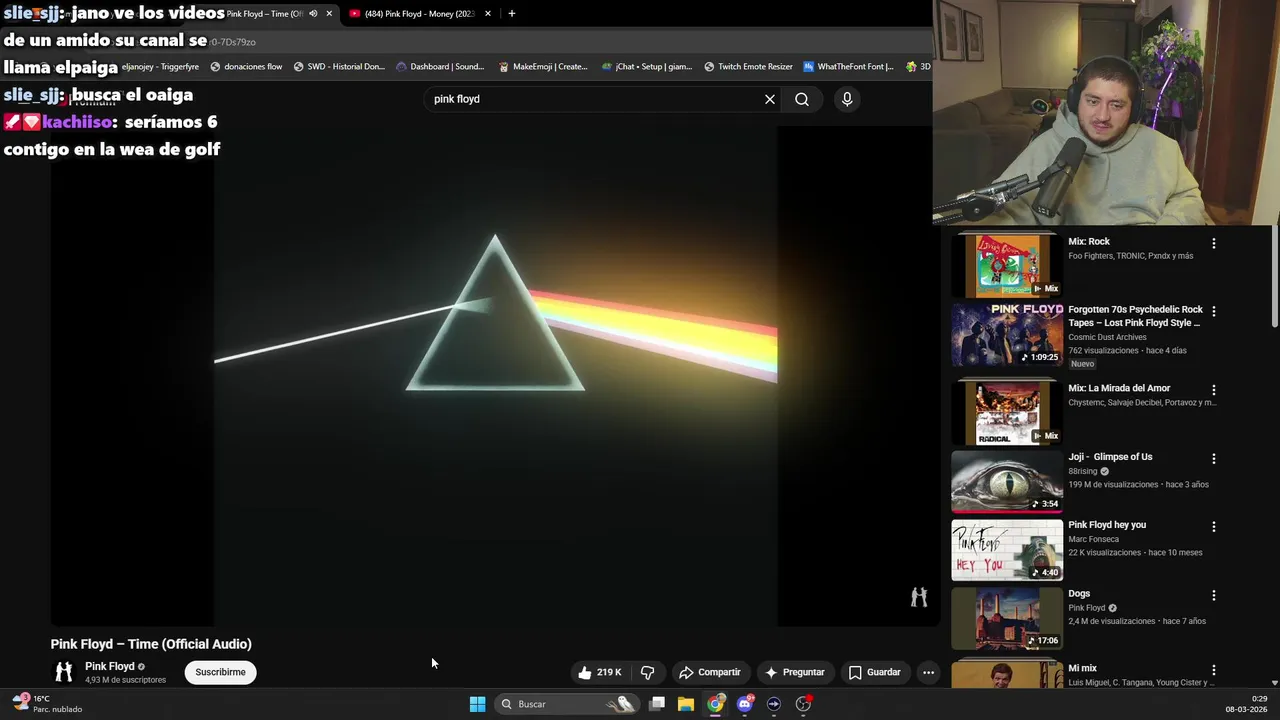Screen dimensions: 1280x720
Task: Click the channel watermark in video corner
Action: pyautogui.click(x=919, y=597)
